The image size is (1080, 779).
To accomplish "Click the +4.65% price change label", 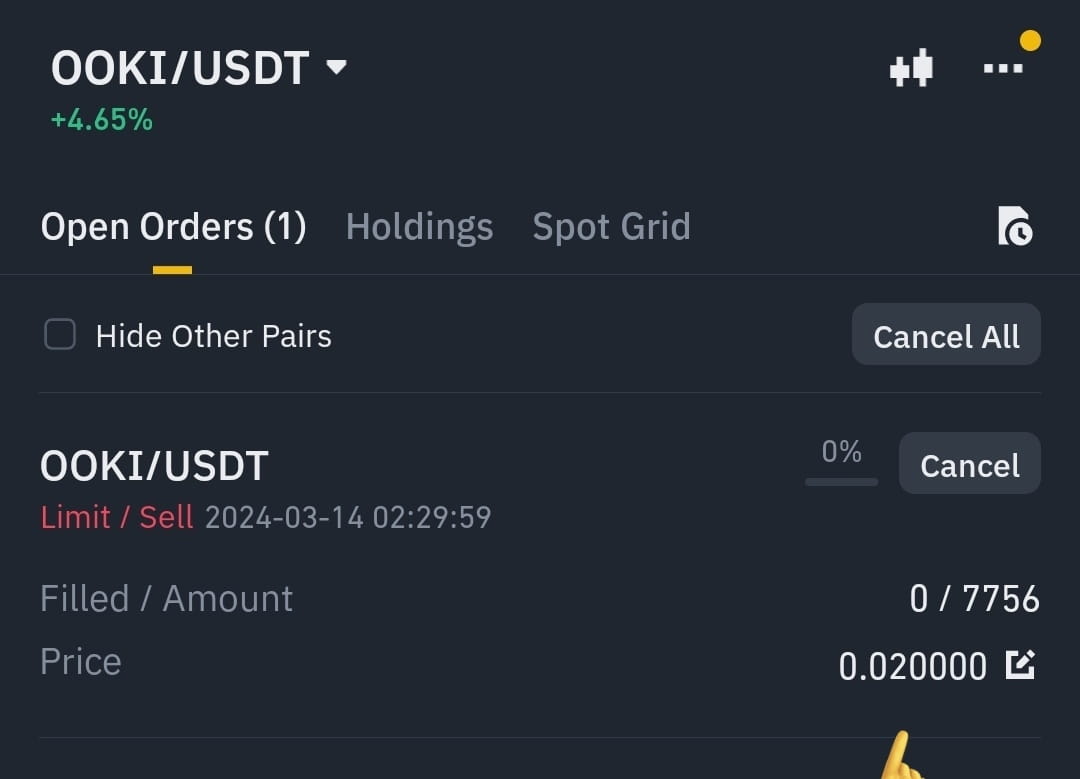I will (x=100, y=120).
